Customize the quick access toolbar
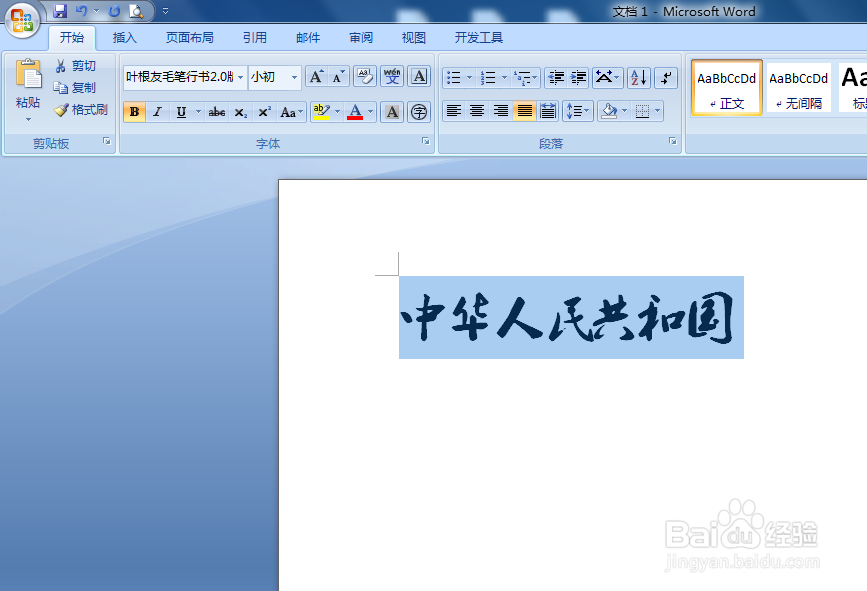867x591 pixels. pos(165,11)
